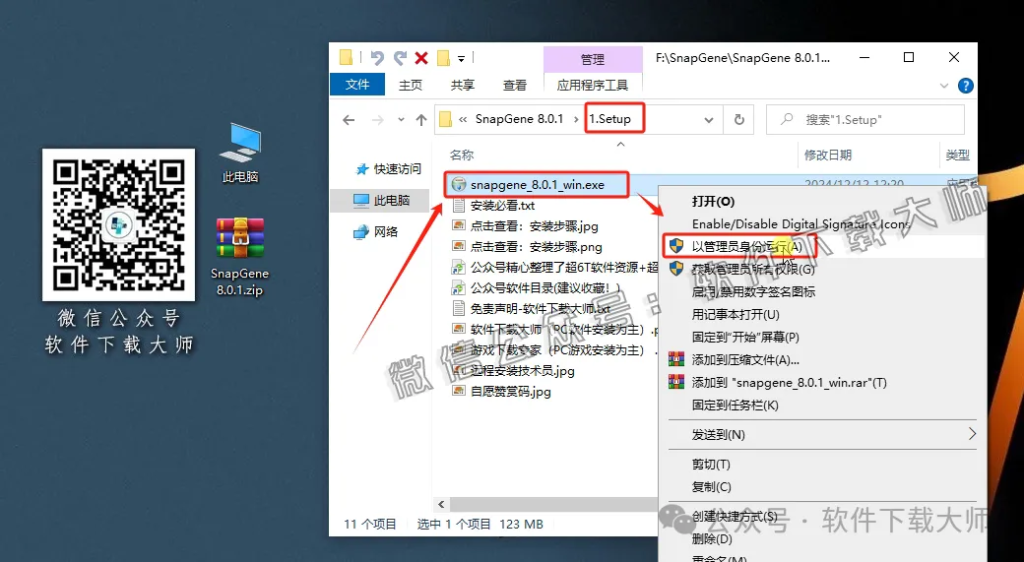Select the 免责声明-软件下载大师.txt file
1024x562 pixels.
[540, 309]
